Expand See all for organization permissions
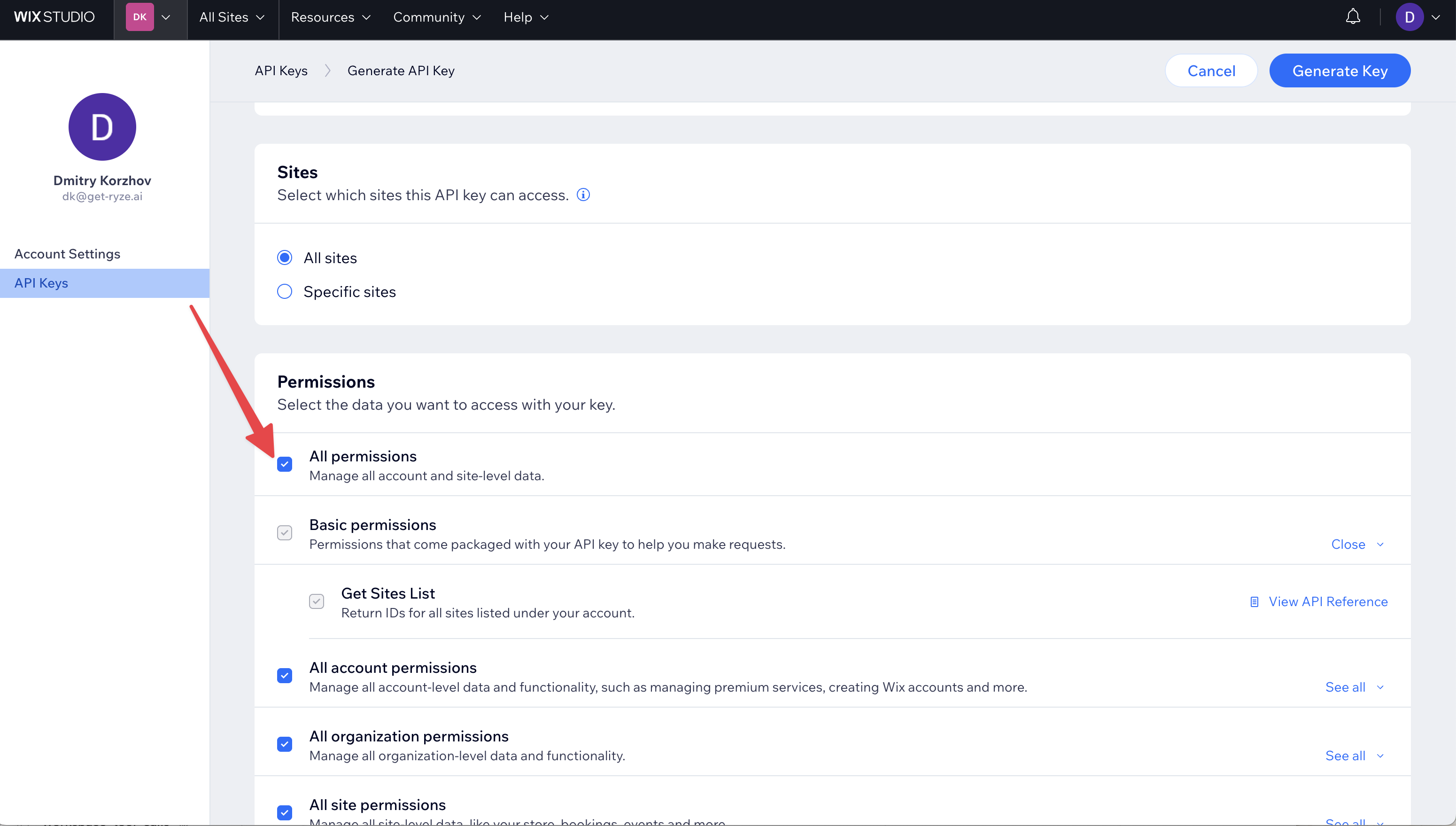 1355,756
